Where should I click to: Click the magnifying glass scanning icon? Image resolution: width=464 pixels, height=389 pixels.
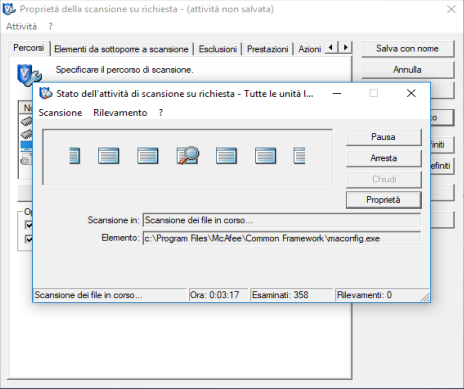click(188, 155)
